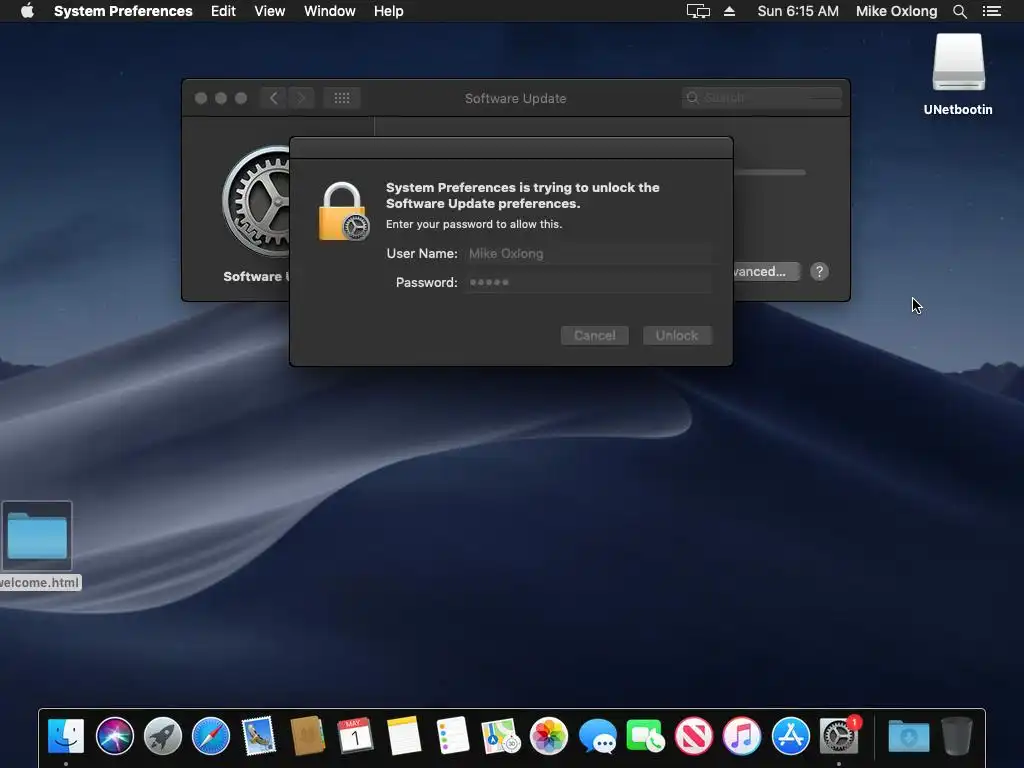Screen dimensions: 1024x768
Task: Open News from the Dock
Action: coord(694,735)
